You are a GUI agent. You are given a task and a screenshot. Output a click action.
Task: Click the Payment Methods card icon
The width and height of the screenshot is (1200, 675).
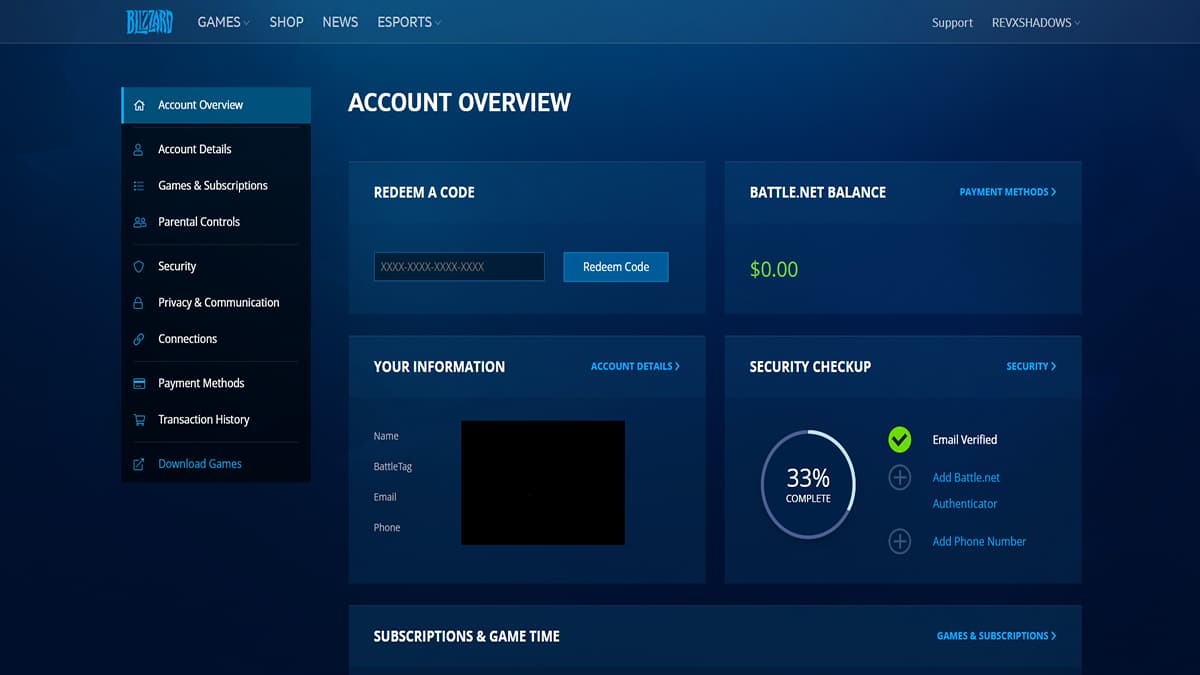coord(139,383)
